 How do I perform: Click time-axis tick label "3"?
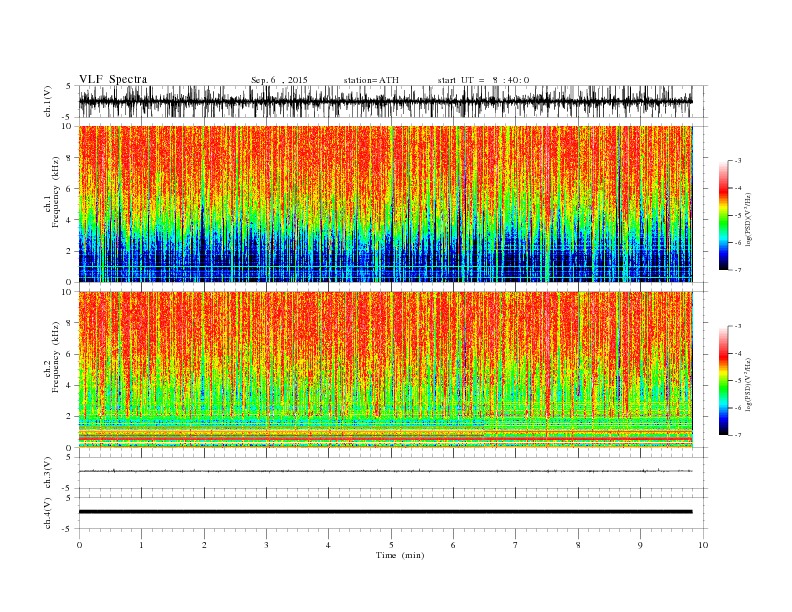coord(266,545)
